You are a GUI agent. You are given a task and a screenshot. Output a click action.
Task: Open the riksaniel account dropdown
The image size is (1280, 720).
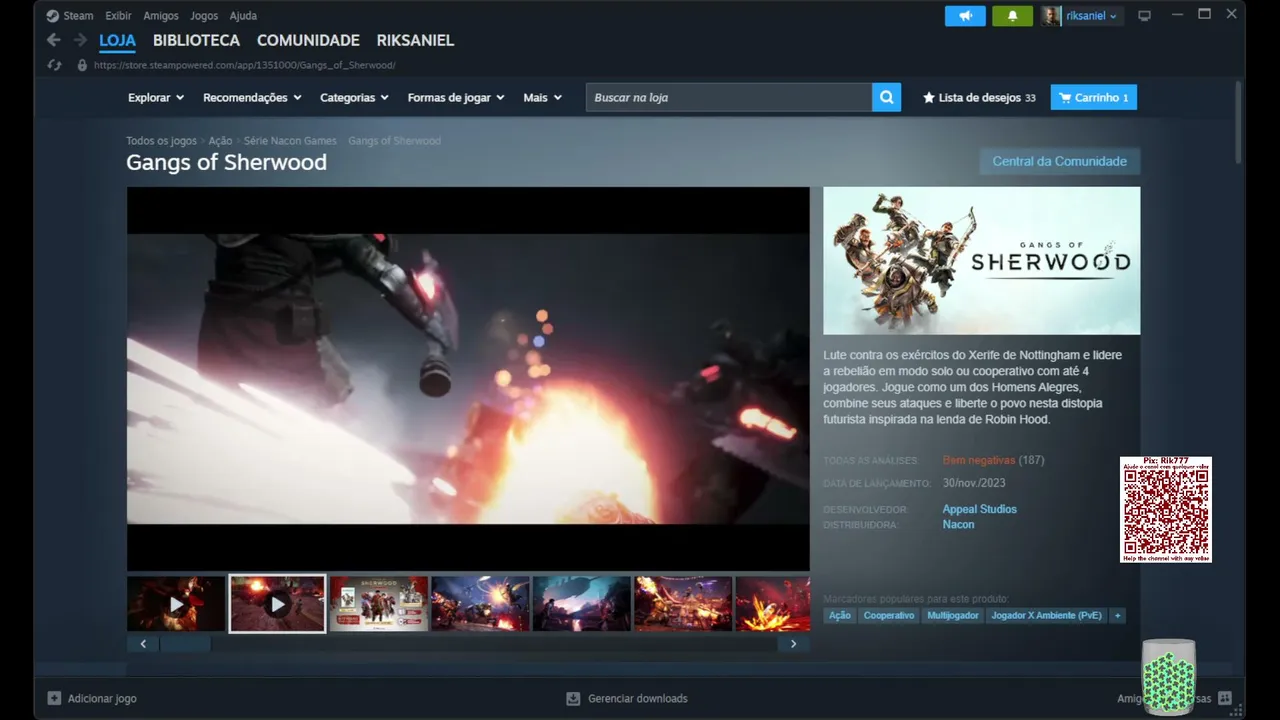tap(1092, 16)
